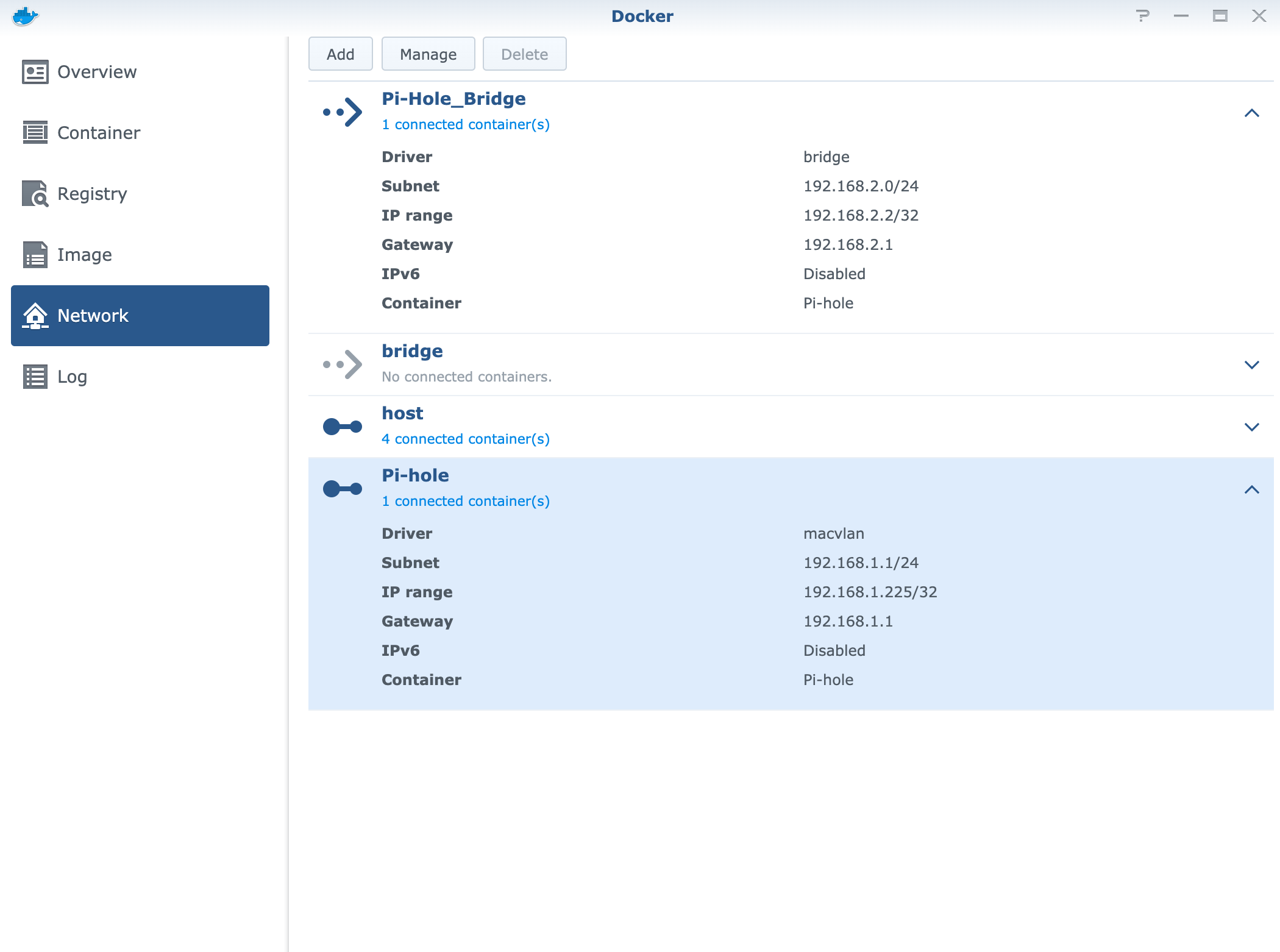1280x952 pixels.
Task: Expand the bridge network details
Action: (x=1252, y=365)
